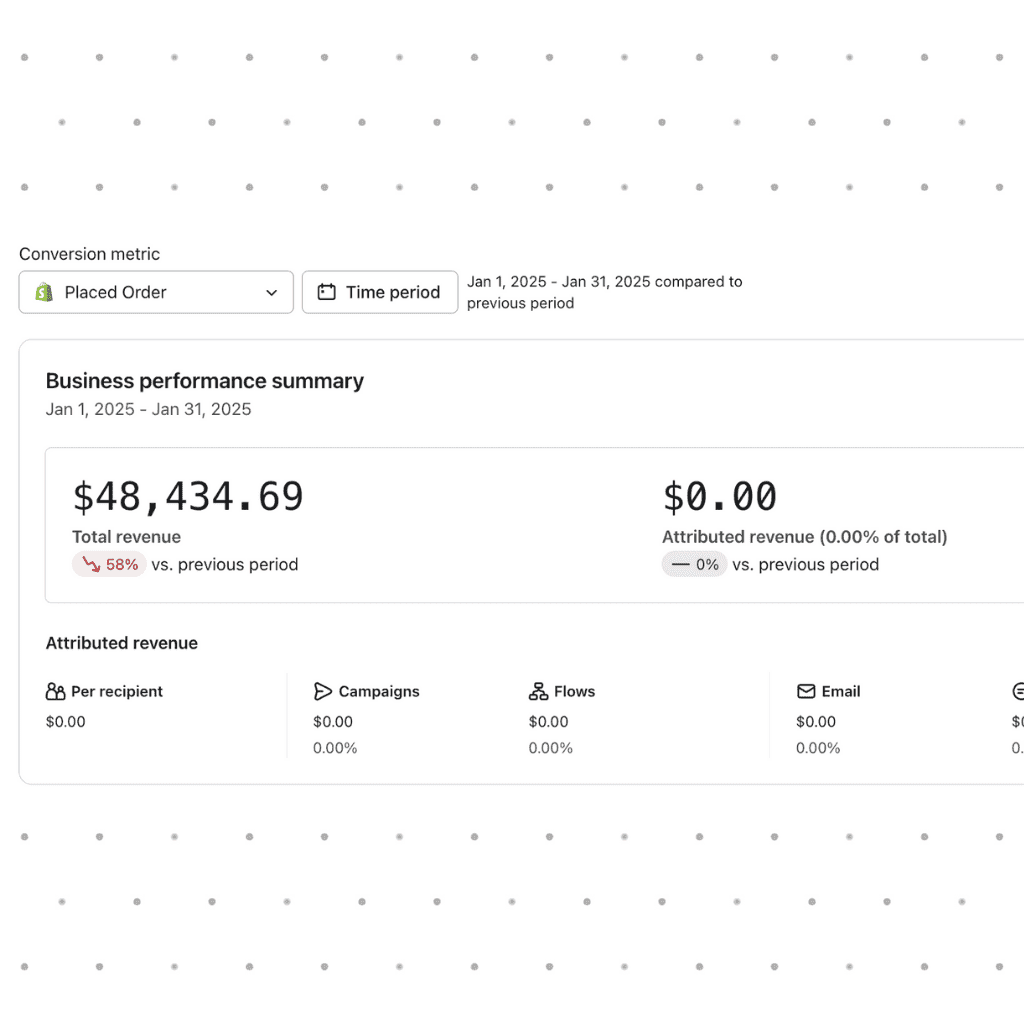1024x1024 pixels.
Task: Expand the Placed Order dropdown chevron
Action: point(271,292)
